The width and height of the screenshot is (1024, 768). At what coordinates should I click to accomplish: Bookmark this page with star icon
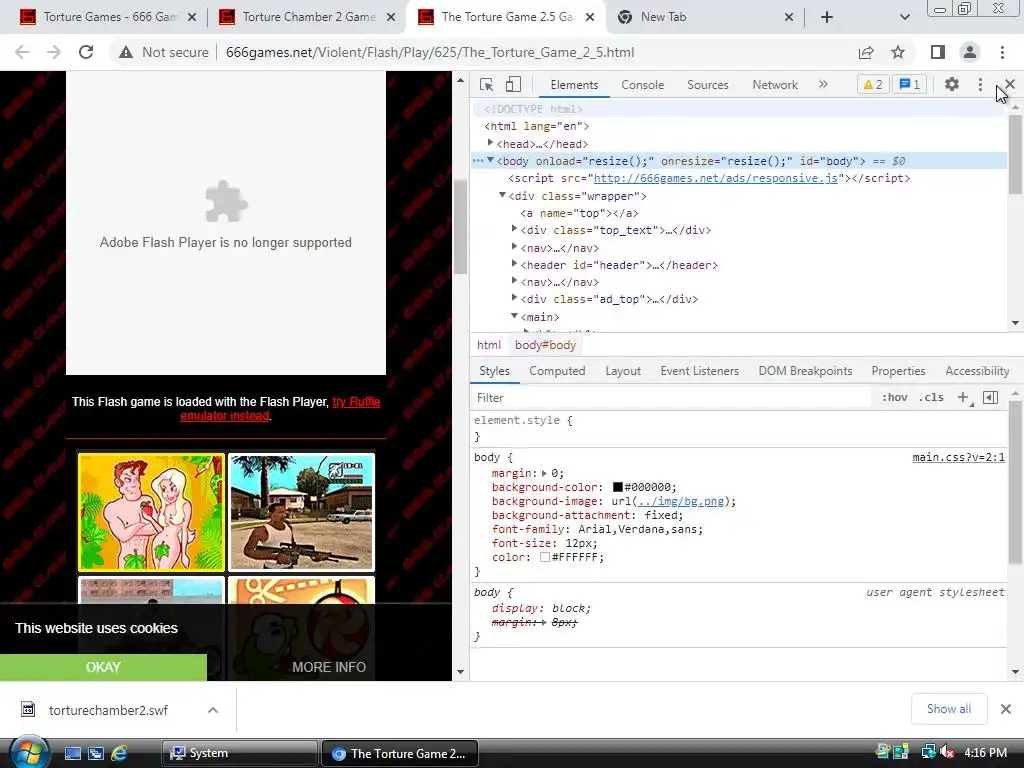click(898, 52)
